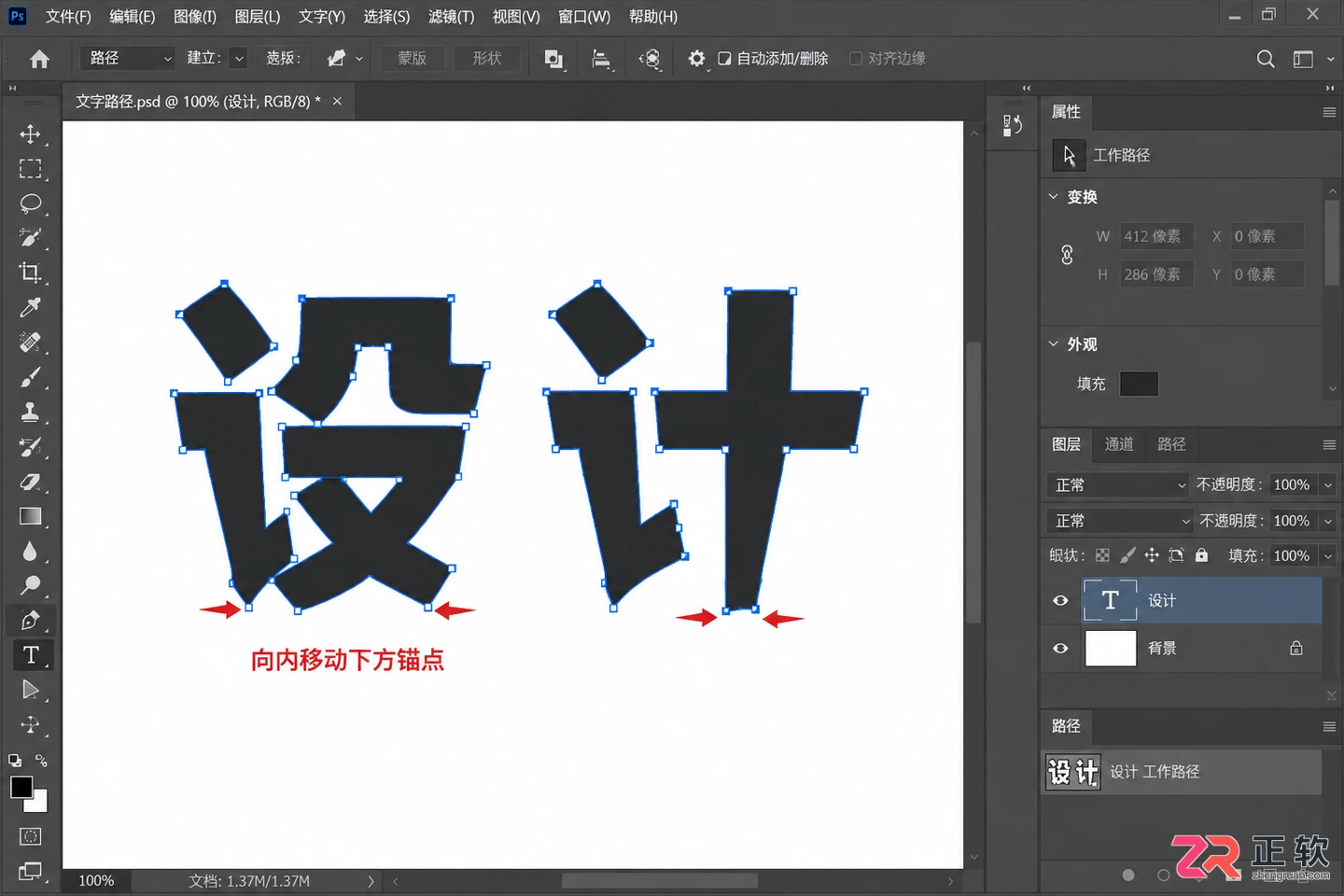Select the Move tool
Screen dimensions: 1344x896
[30, 134]
